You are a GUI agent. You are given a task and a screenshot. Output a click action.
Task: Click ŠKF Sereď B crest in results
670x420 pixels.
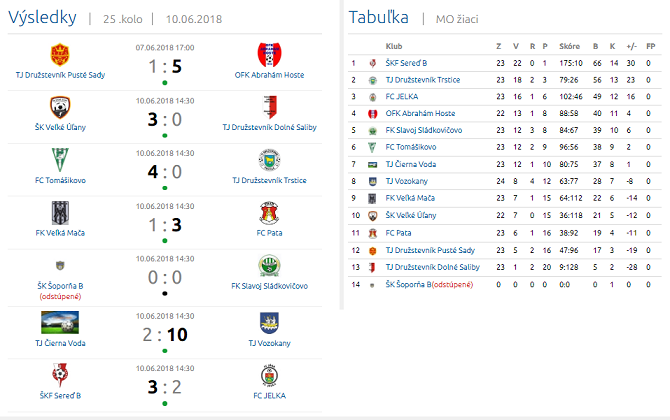(60, 375)
